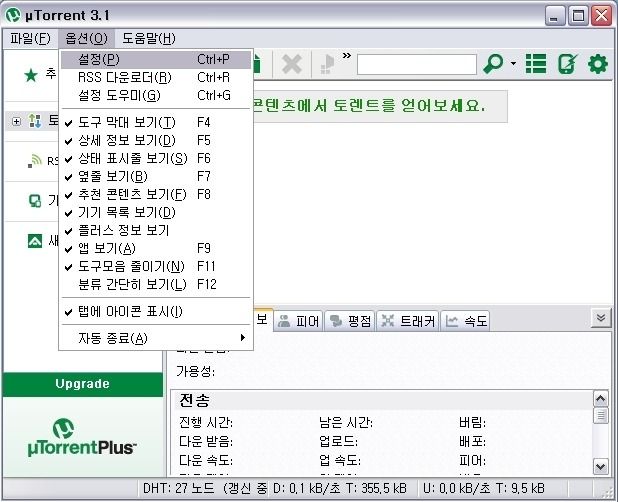
Task: Click the toolbar search input field
Action: pyautogui.click(x=417, y=64)
